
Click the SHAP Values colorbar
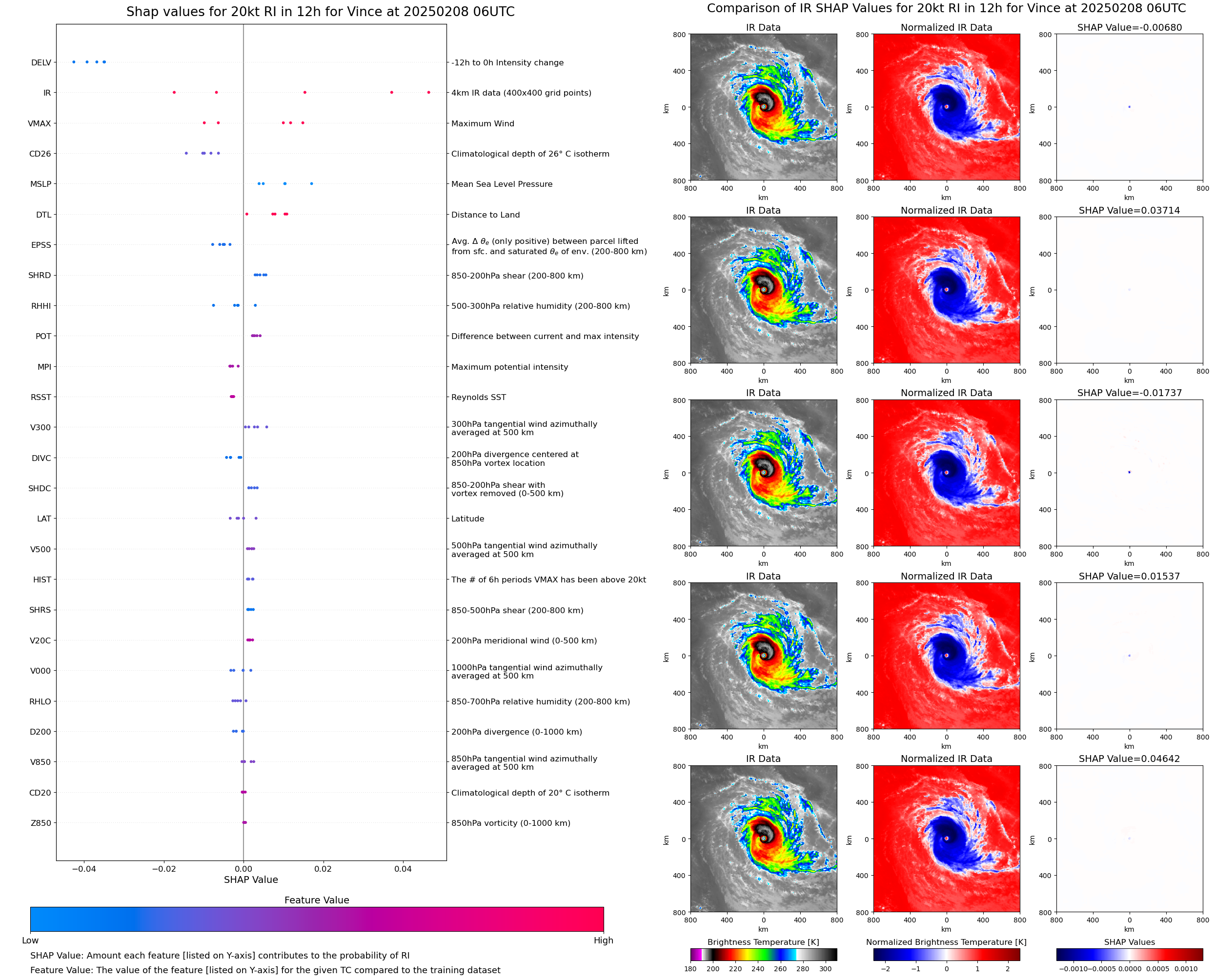pos(1129,954)
